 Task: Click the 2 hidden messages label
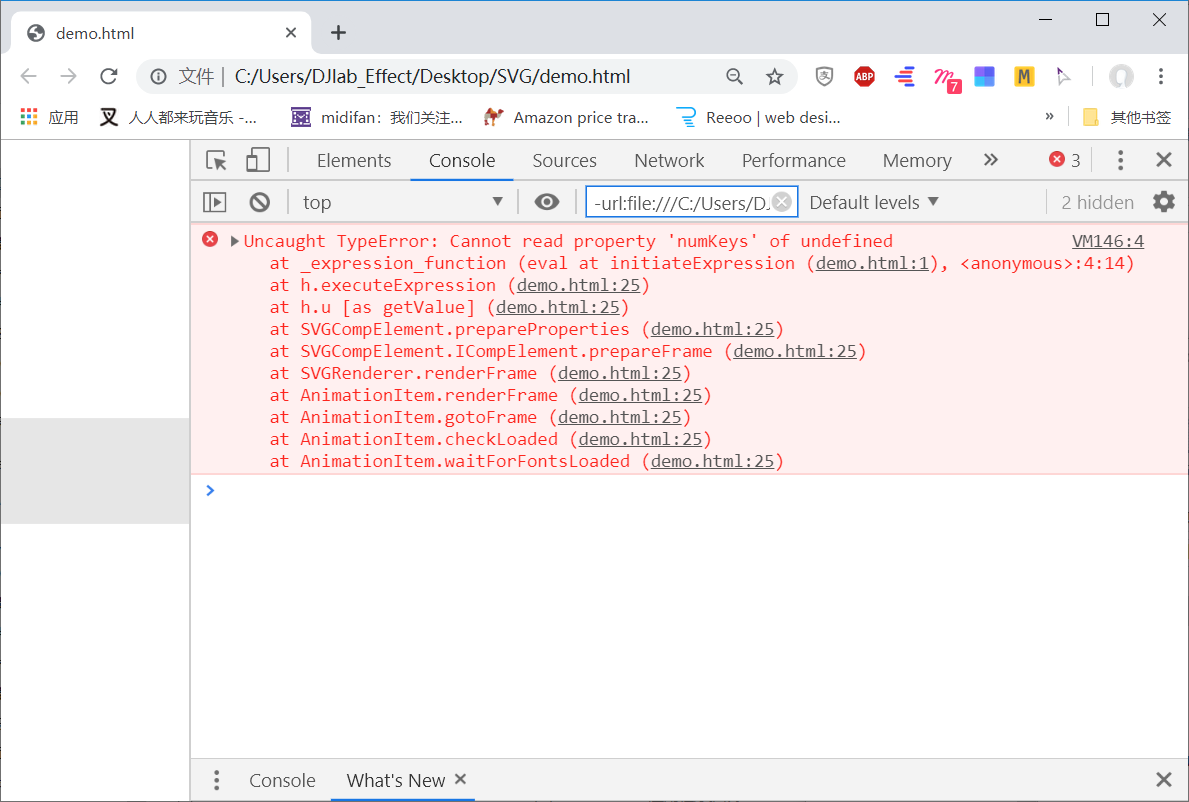coord(1096,202)
